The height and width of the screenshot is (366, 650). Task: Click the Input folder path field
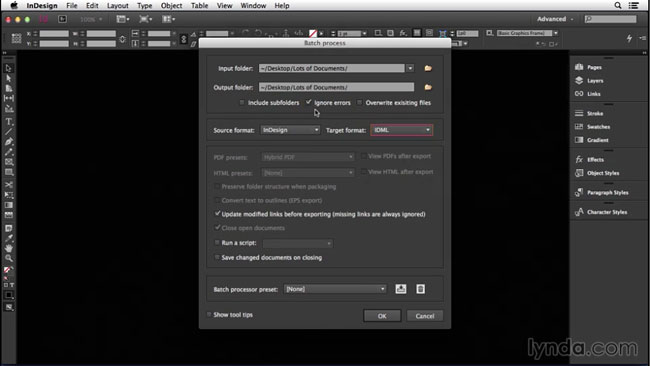coord(332,68)
